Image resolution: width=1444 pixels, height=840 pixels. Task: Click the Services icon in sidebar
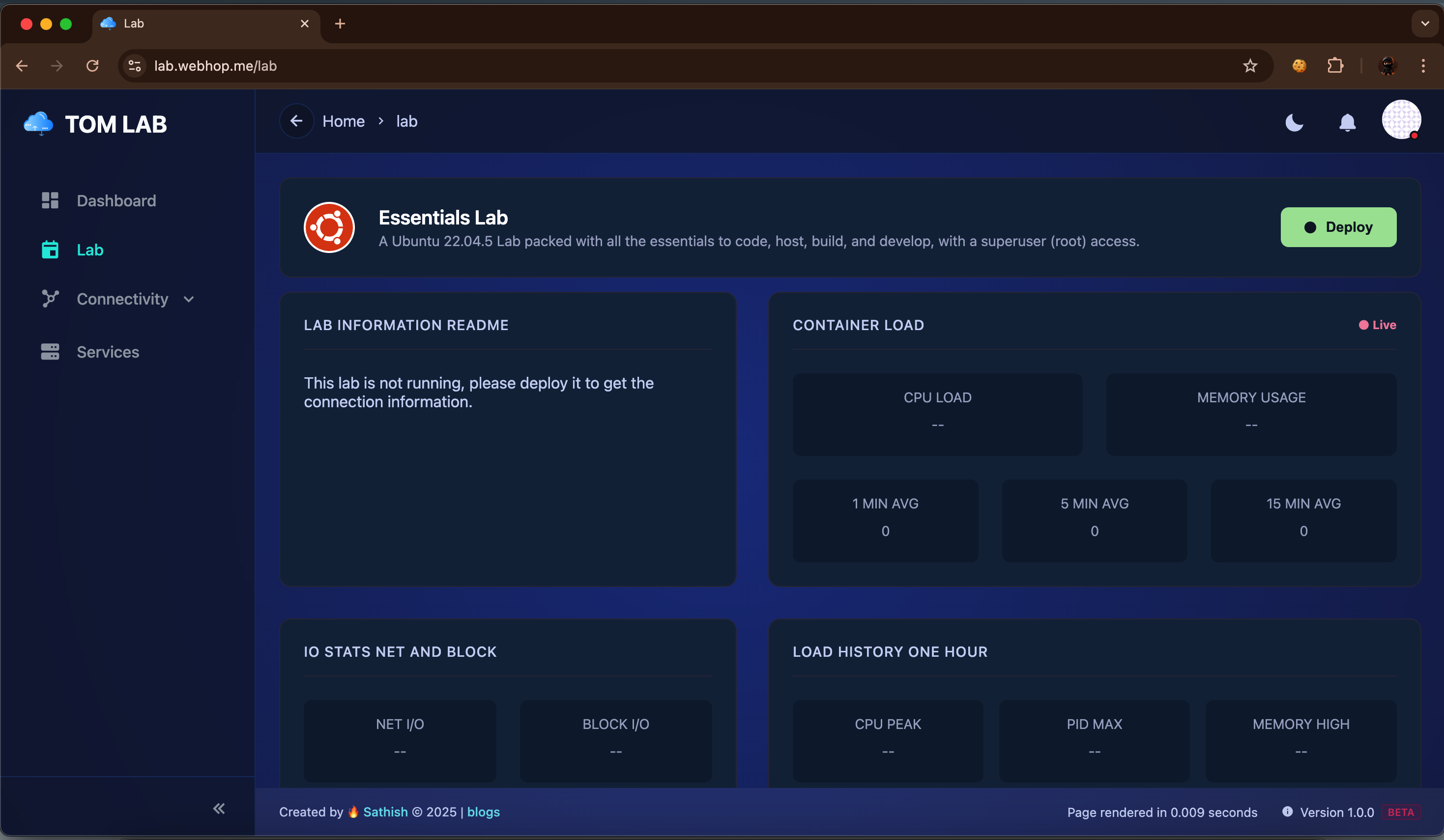(51, 352)
